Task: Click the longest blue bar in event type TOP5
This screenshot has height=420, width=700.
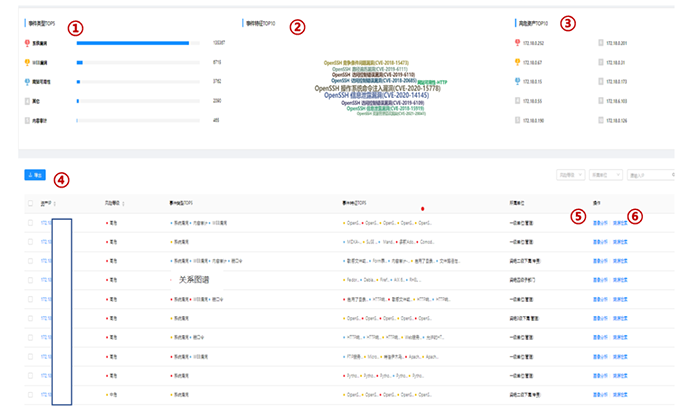Action: pos(133,43)
